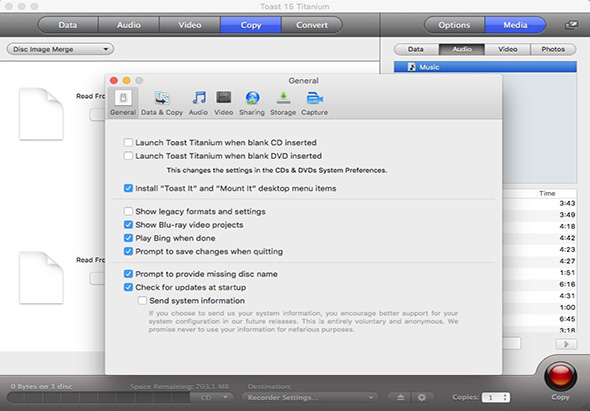The height and width of the screenshot is (411, 590).
Task: Select the track with time 6:45
Action: 539,319
